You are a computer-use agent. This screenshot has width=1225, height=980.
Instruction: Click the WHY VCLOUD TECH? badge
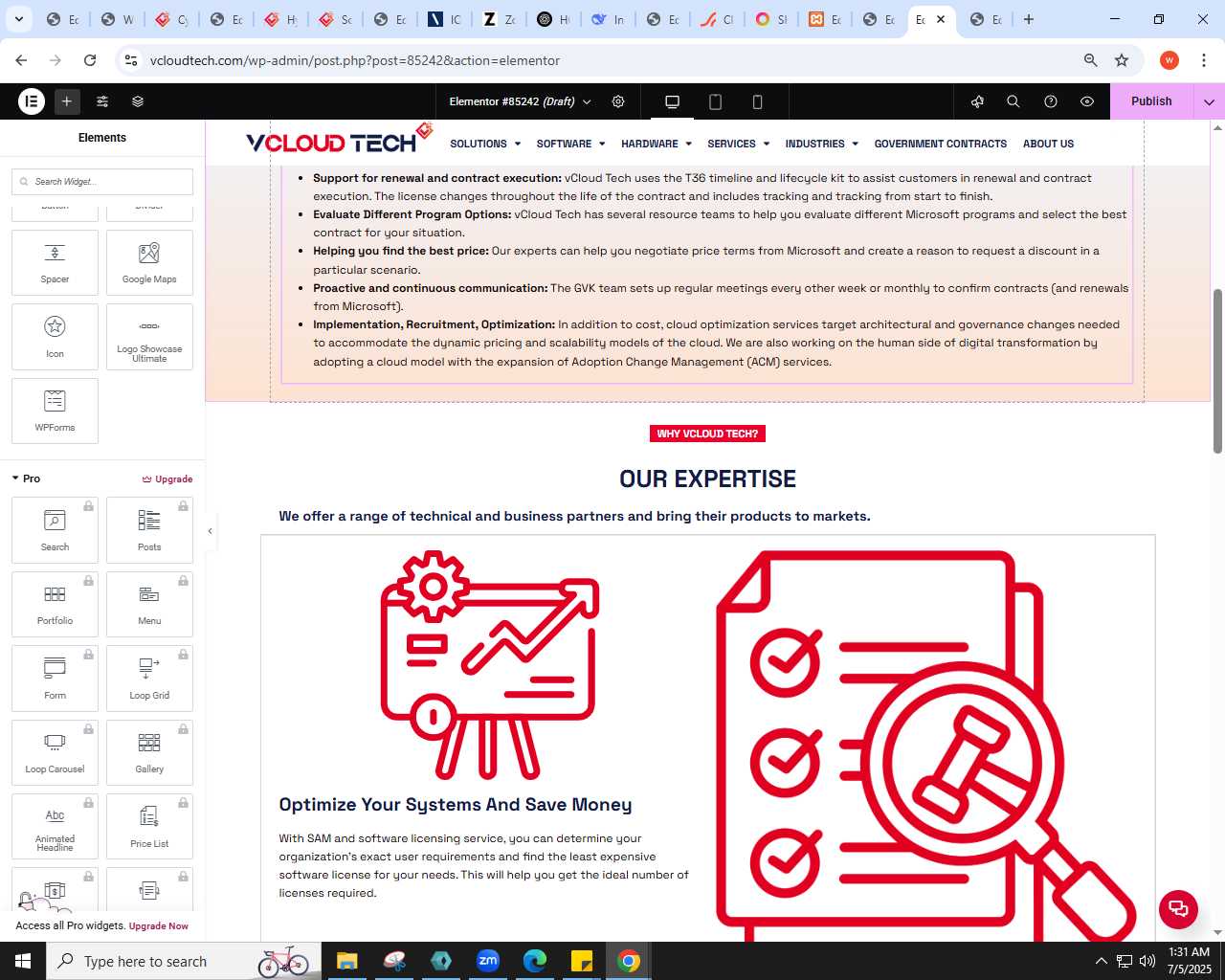(x=707, y=434)
